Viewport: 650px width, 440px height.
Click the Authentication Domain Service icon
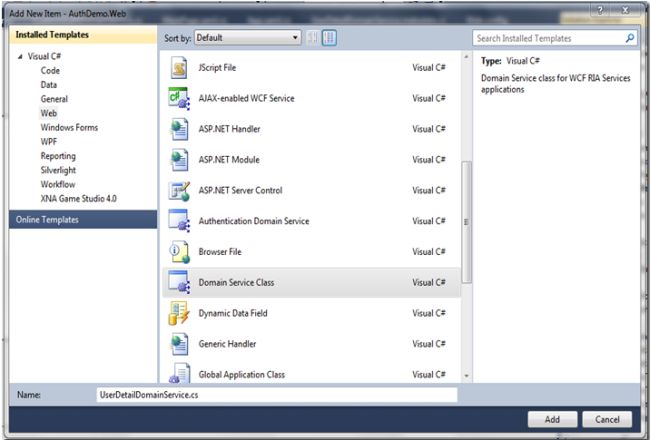click(179, 221)
